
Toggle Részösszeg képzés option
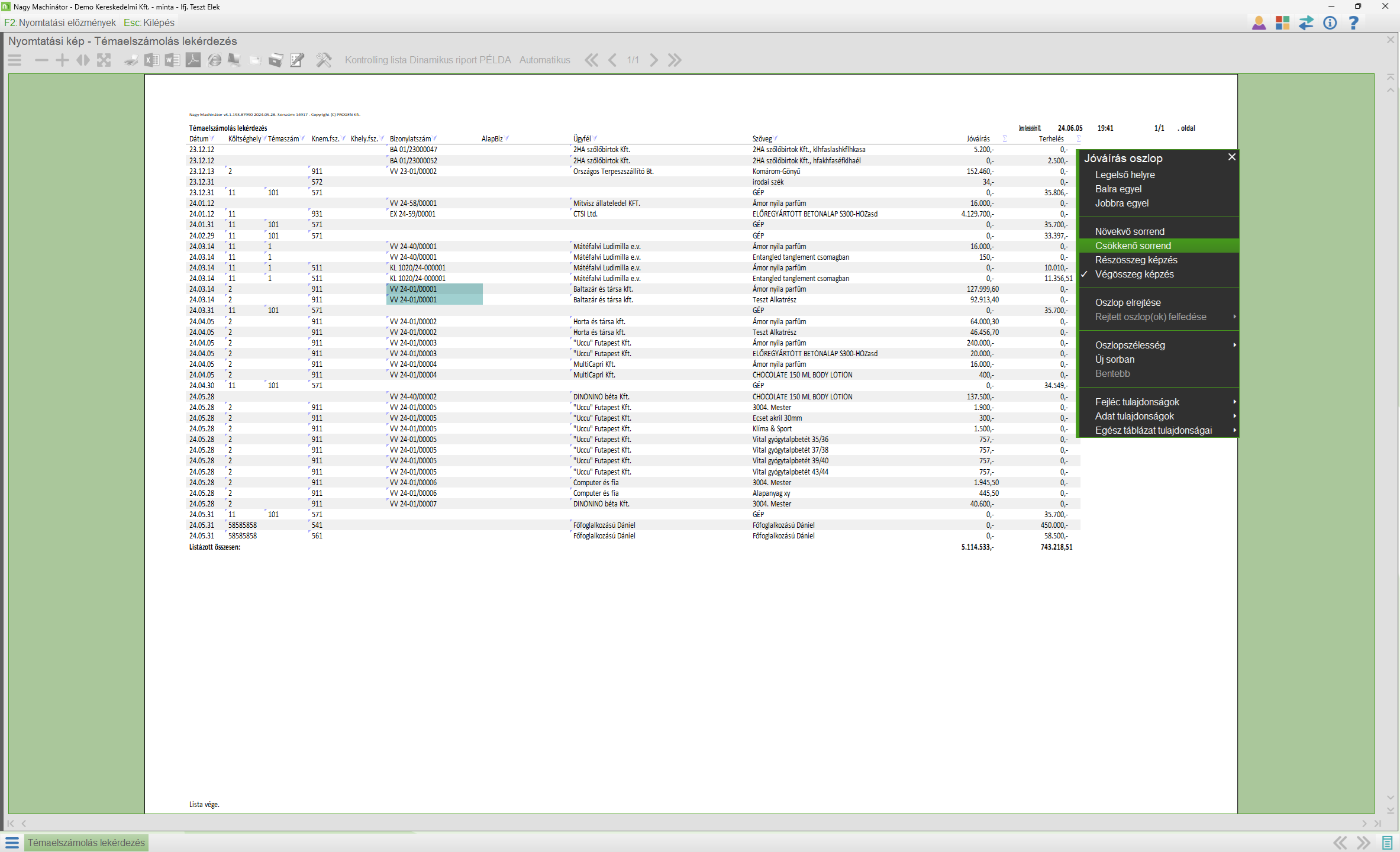click(x=1136, y=260)
